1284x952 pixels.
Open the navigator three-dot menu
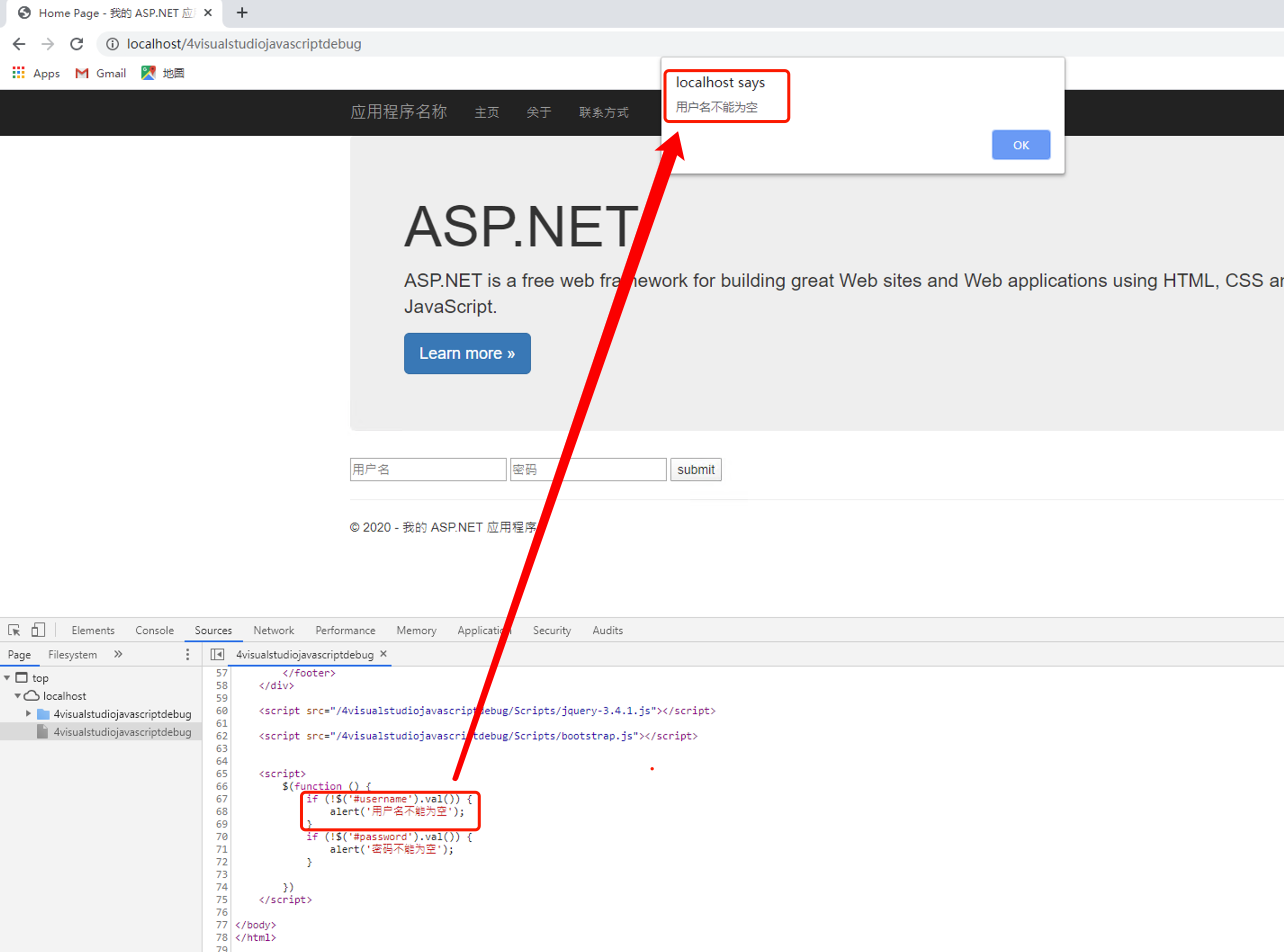(x=187, y=655)
